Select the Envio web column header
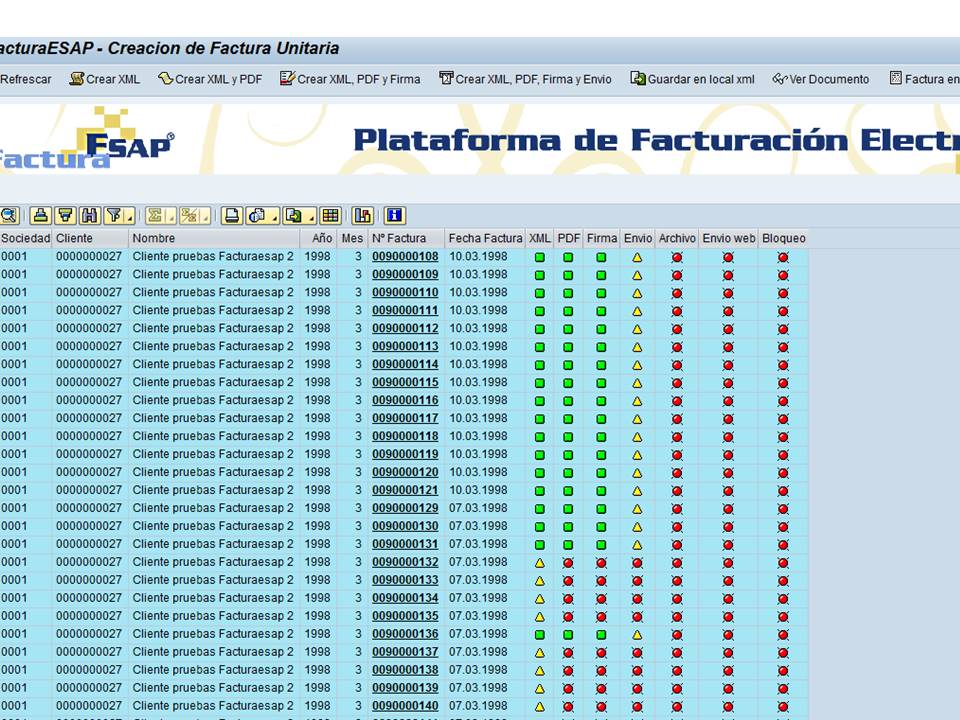 (x=729, y=238)
